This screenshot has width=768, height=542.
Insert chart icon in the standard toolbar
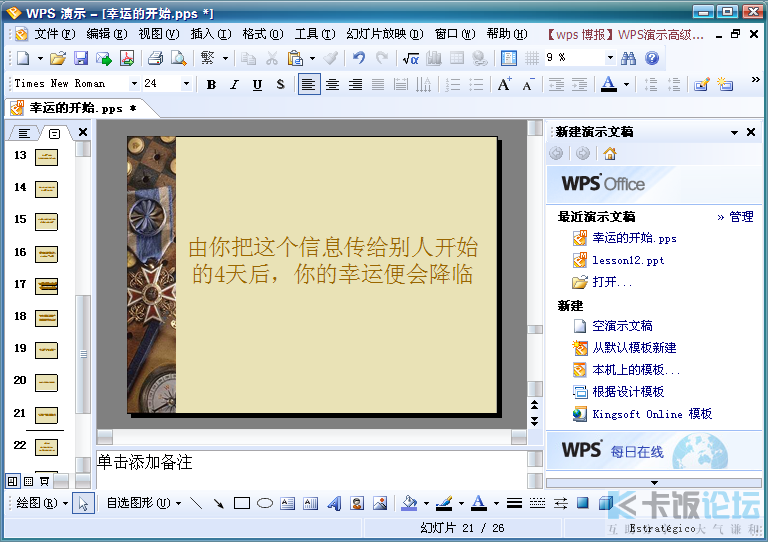coord(434,58)
